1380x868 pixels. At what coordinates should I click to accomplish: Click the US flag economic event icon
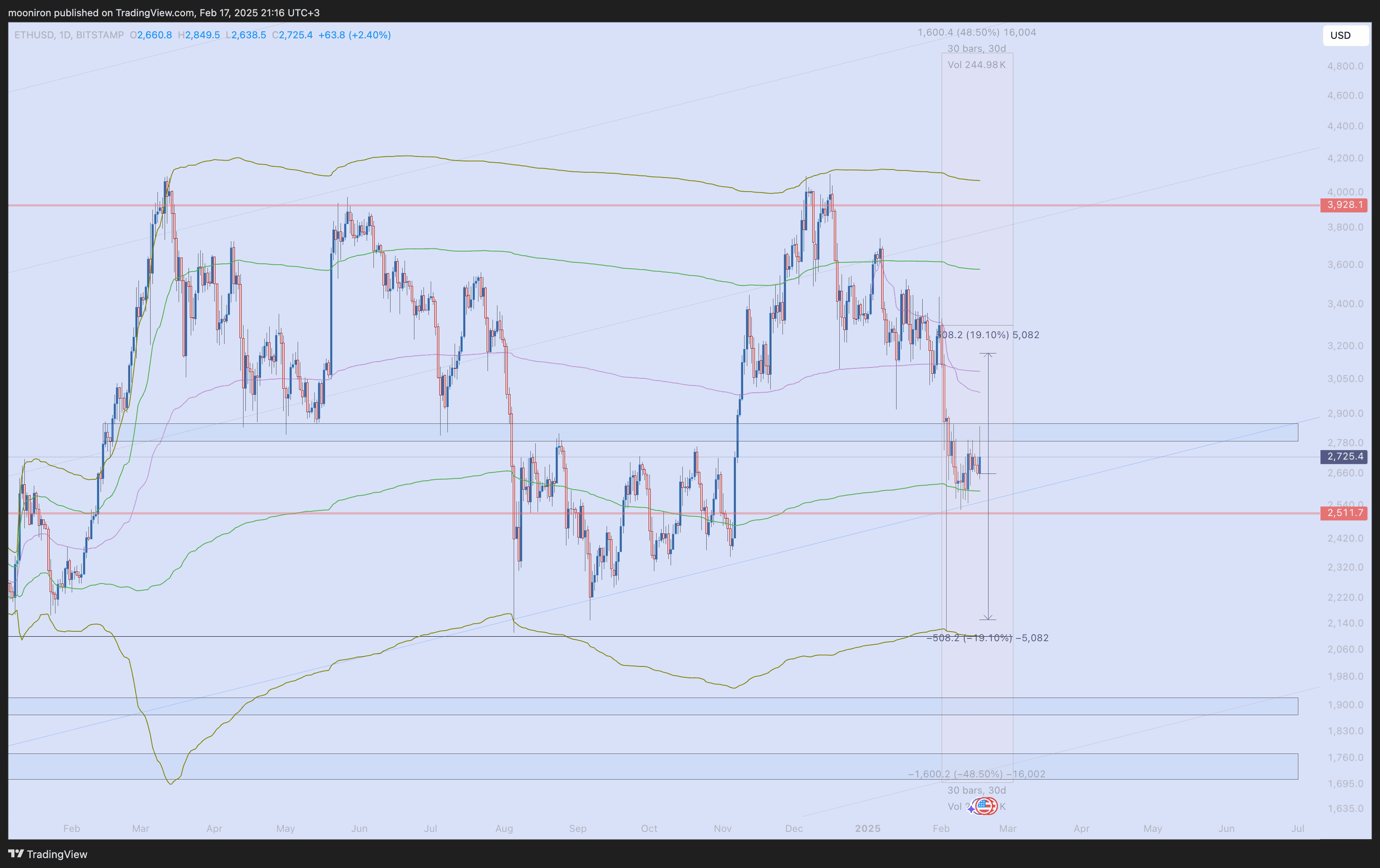point(985,806)
